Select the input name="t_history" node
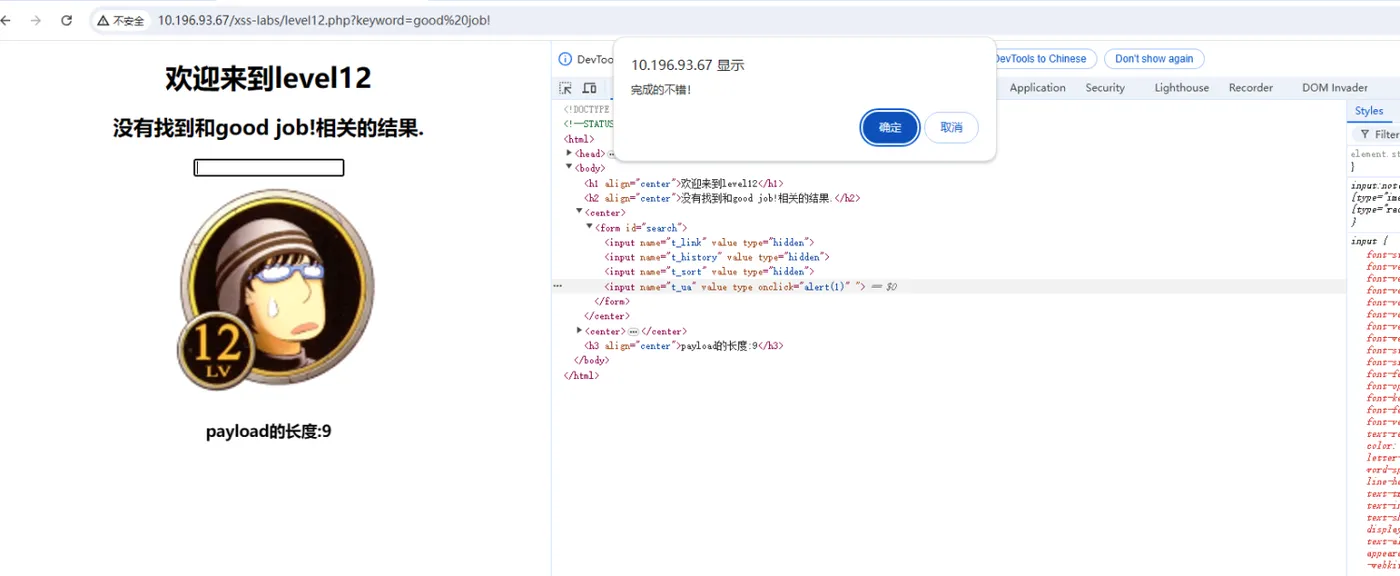1400x576 pixels. pos(717,257)
